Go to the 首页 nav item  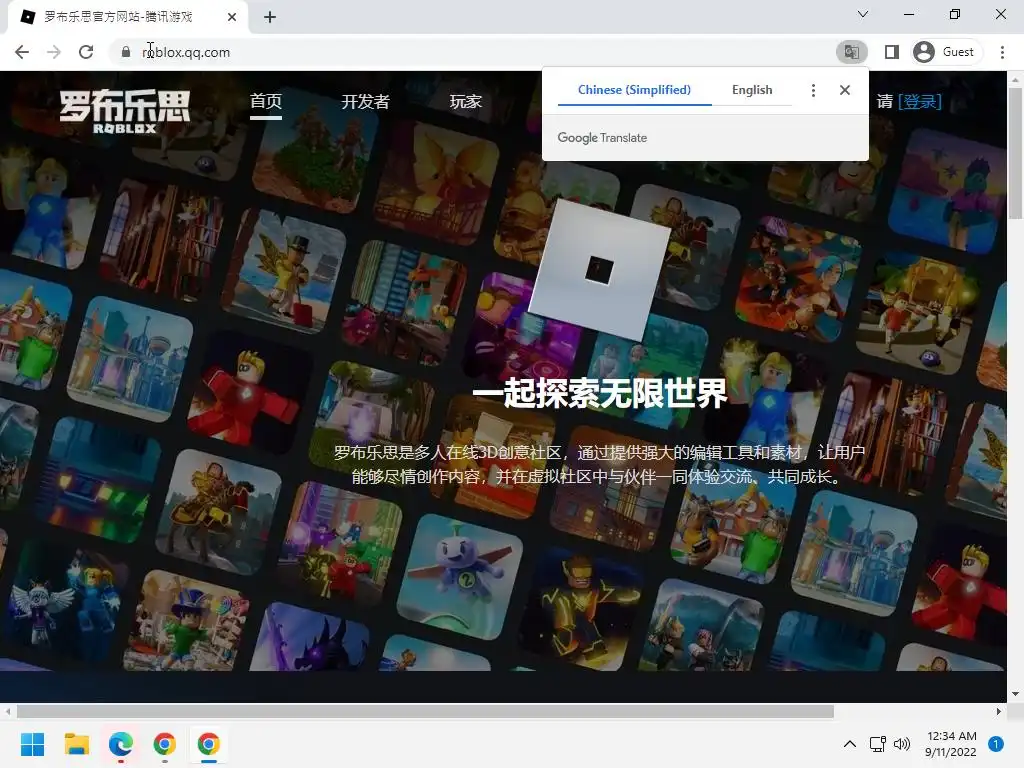coord(266,102)
